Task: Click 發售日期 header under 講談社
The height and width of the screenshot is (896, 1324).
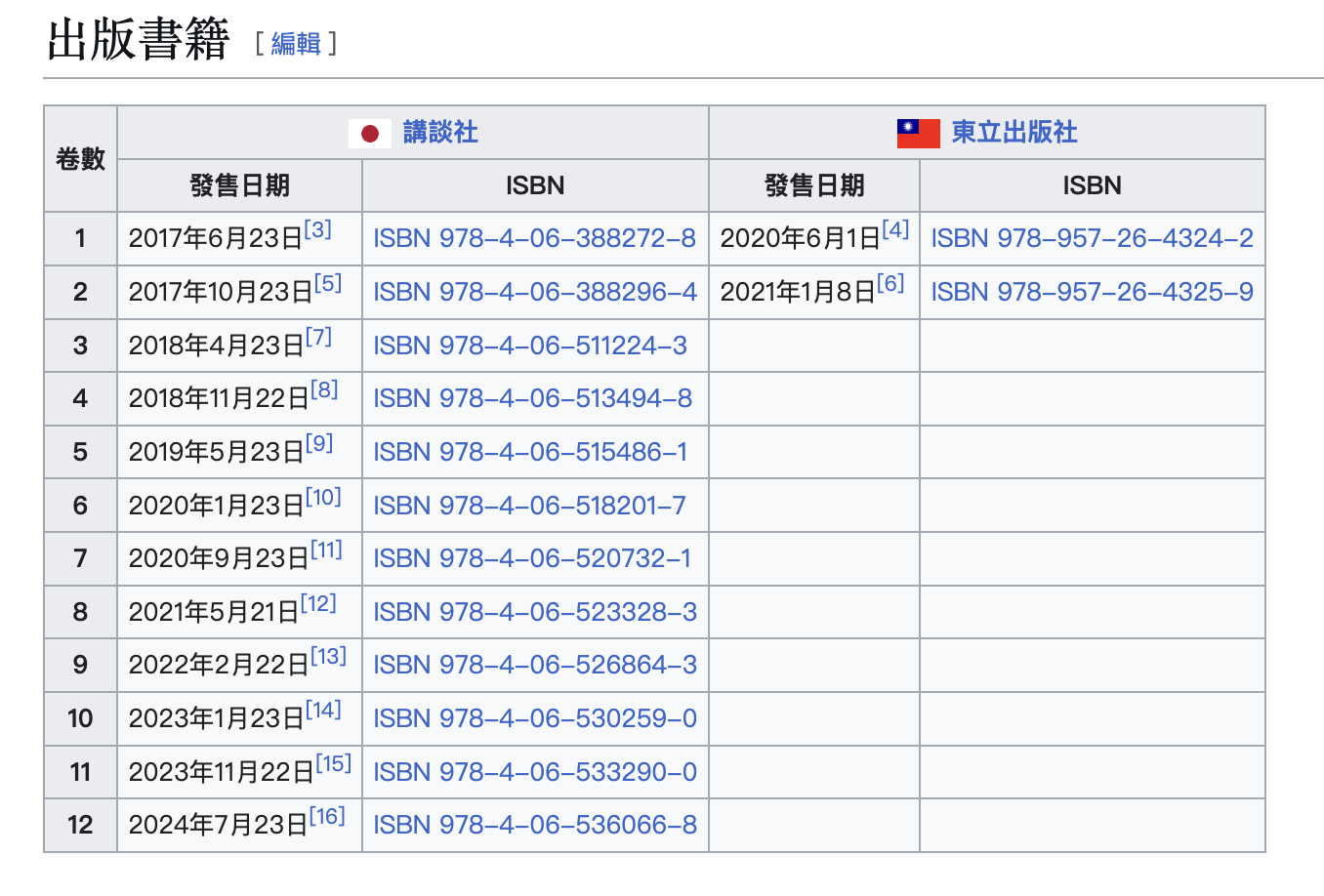Action: pyautogui.click(x=239, y=185)
